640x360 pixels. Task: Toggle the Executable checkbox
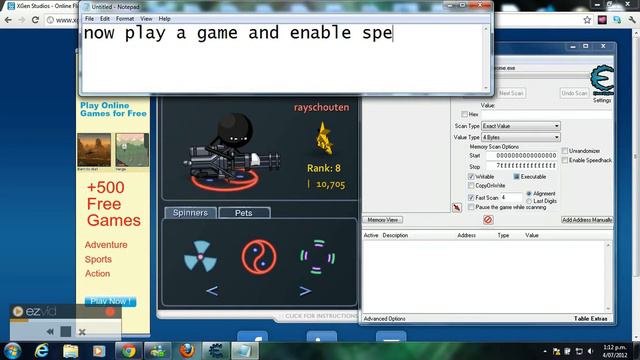[x=516, y=177]
